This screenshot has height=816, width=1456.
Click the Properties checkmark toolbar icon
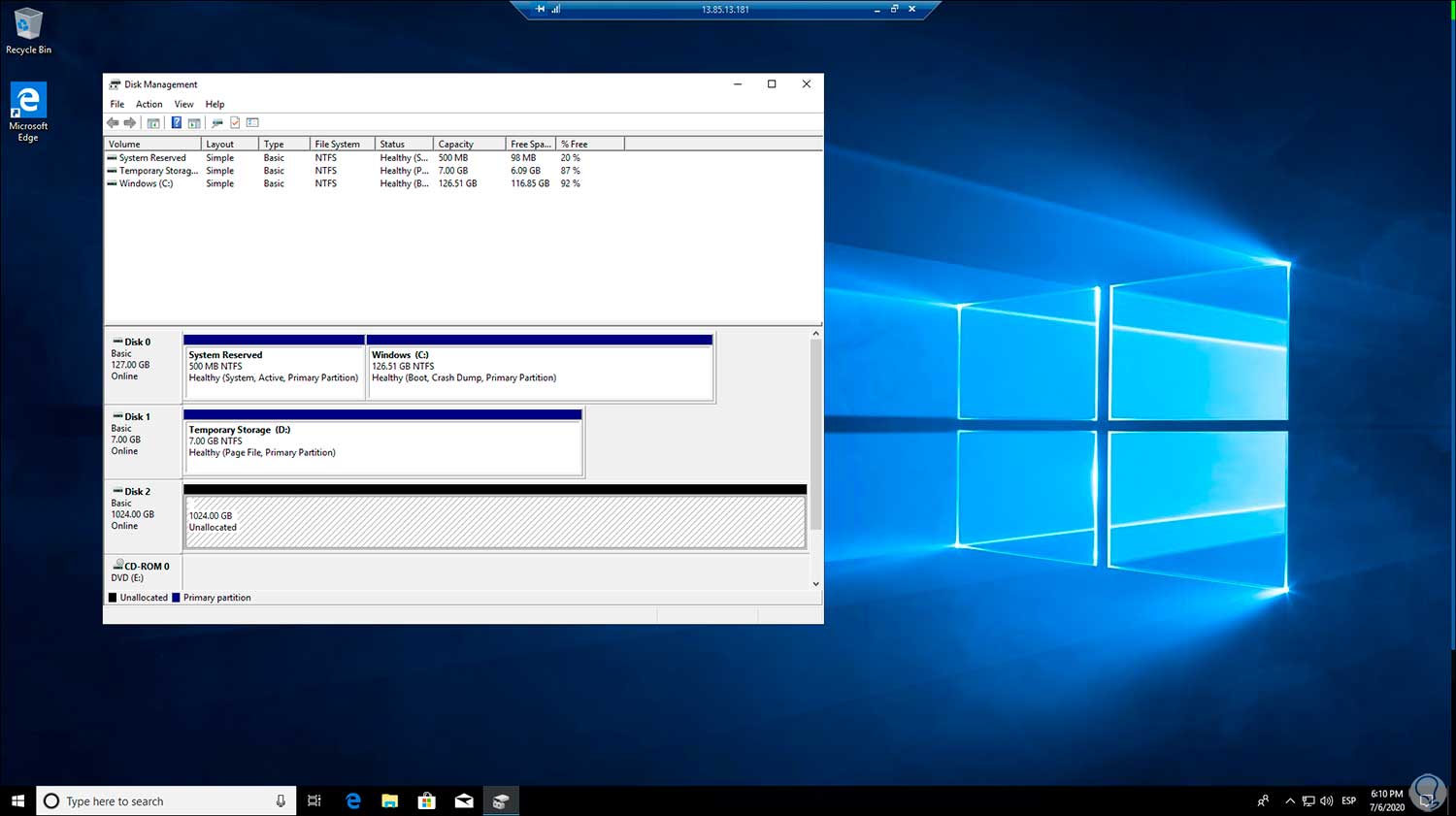tap(235, 123)
